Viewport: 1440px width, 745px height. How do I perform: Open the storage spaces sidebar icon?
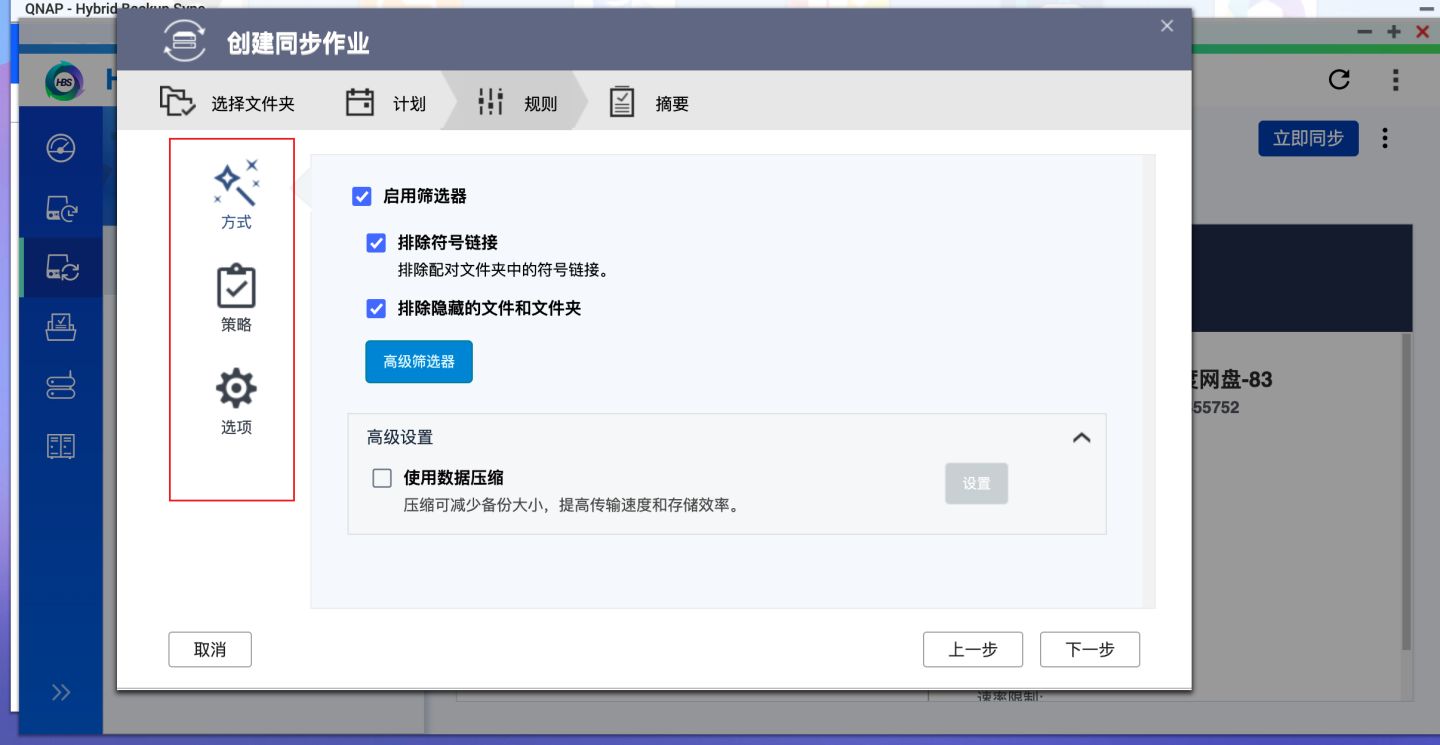60,386
